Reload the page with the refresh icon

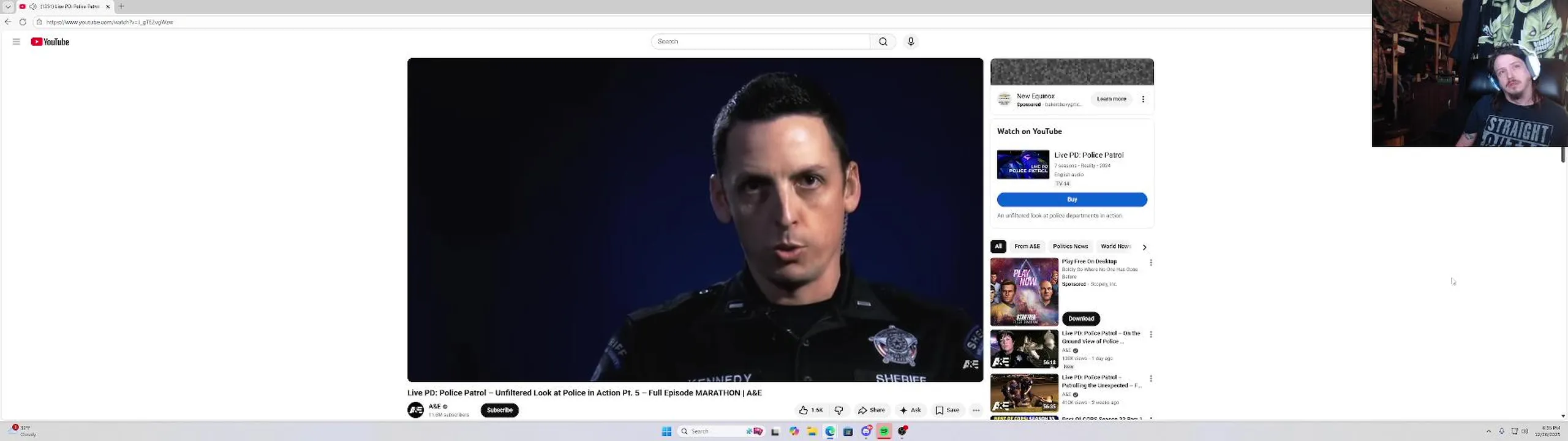(x=23, y=22)
